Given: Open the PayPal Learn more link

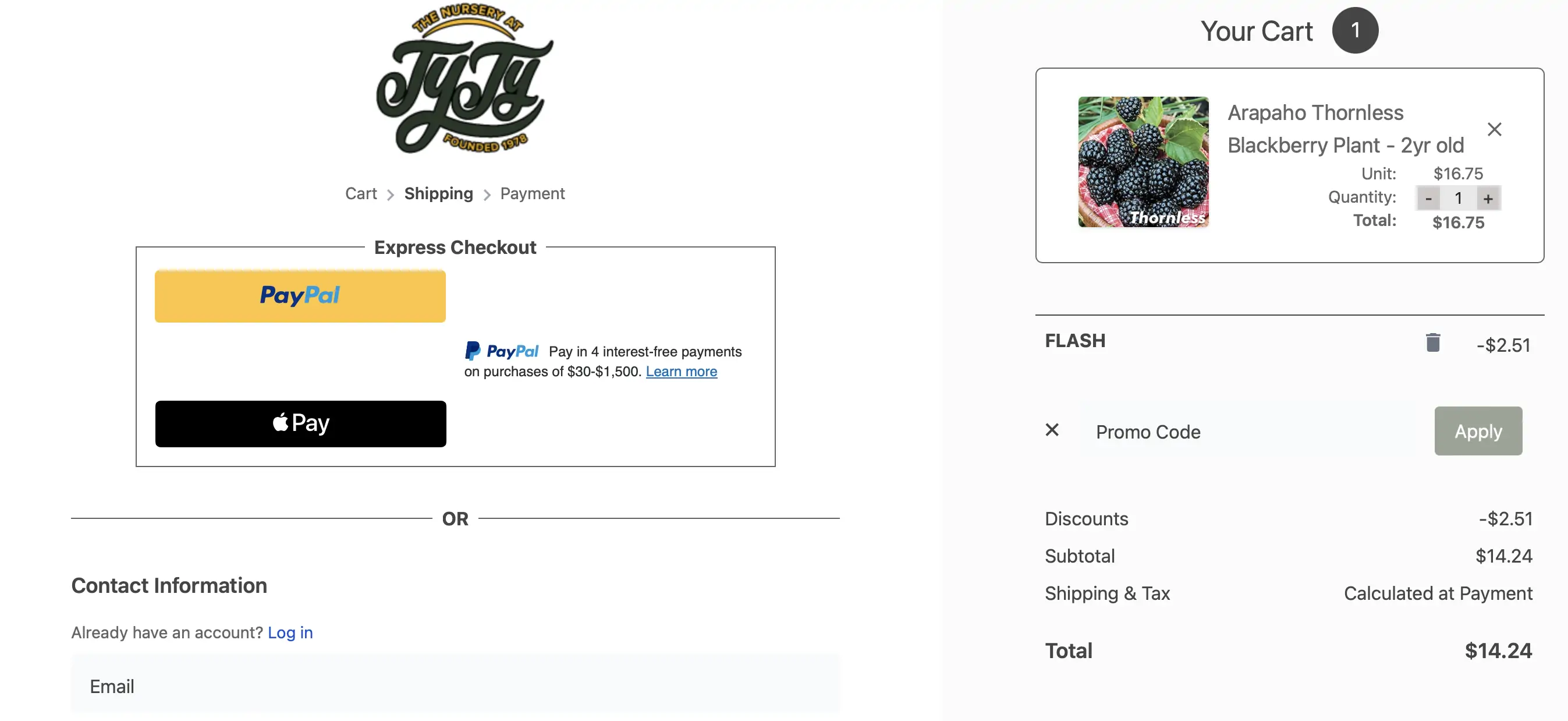Looking at the screenshot, I should [x=681, y=372].
